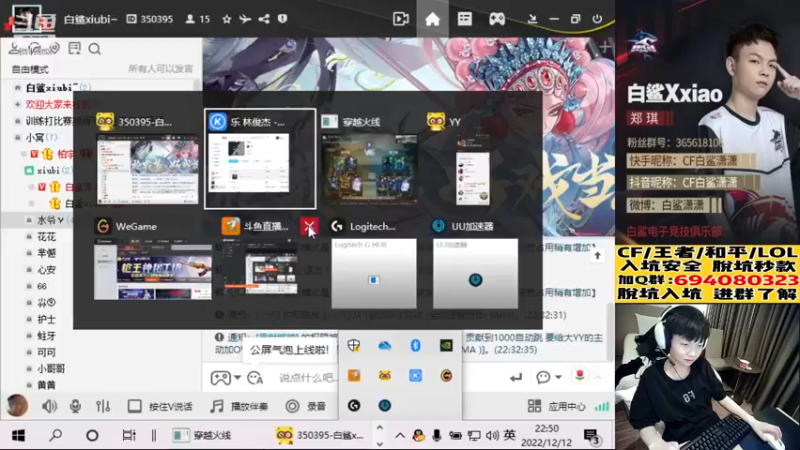Viewport: 800px width, 450px height.
Task: Go to the YY home tab
Action: [432, 19]
